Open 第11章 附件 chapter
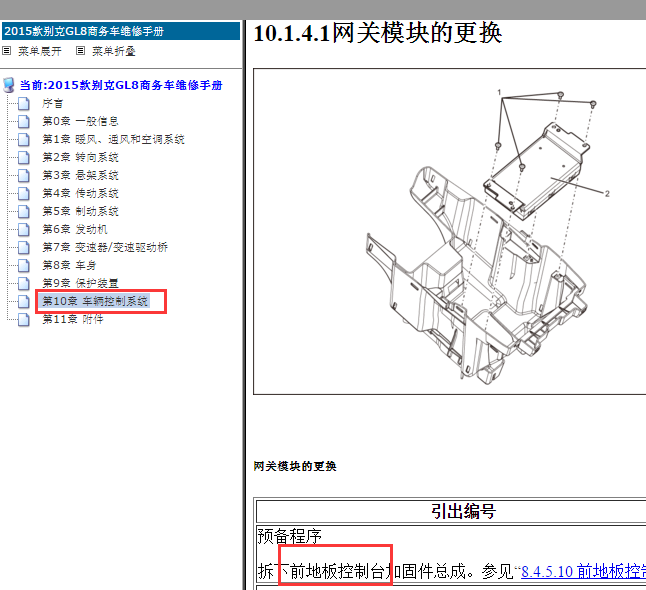 73,319
